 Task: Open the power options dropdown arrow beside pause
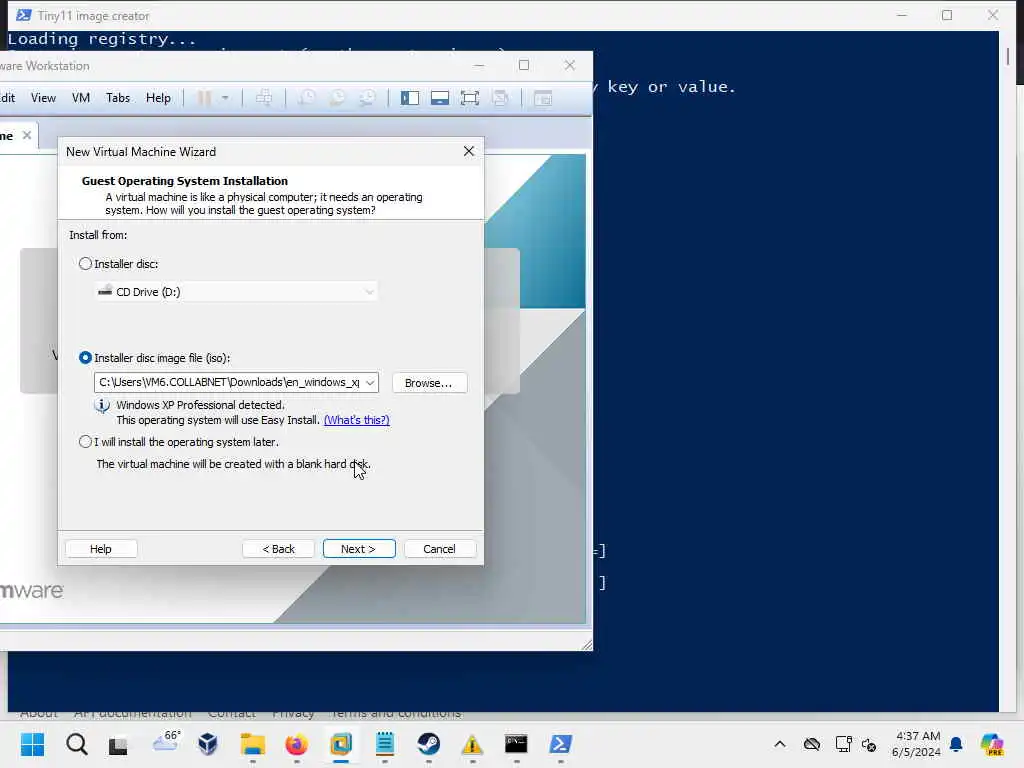225,99
